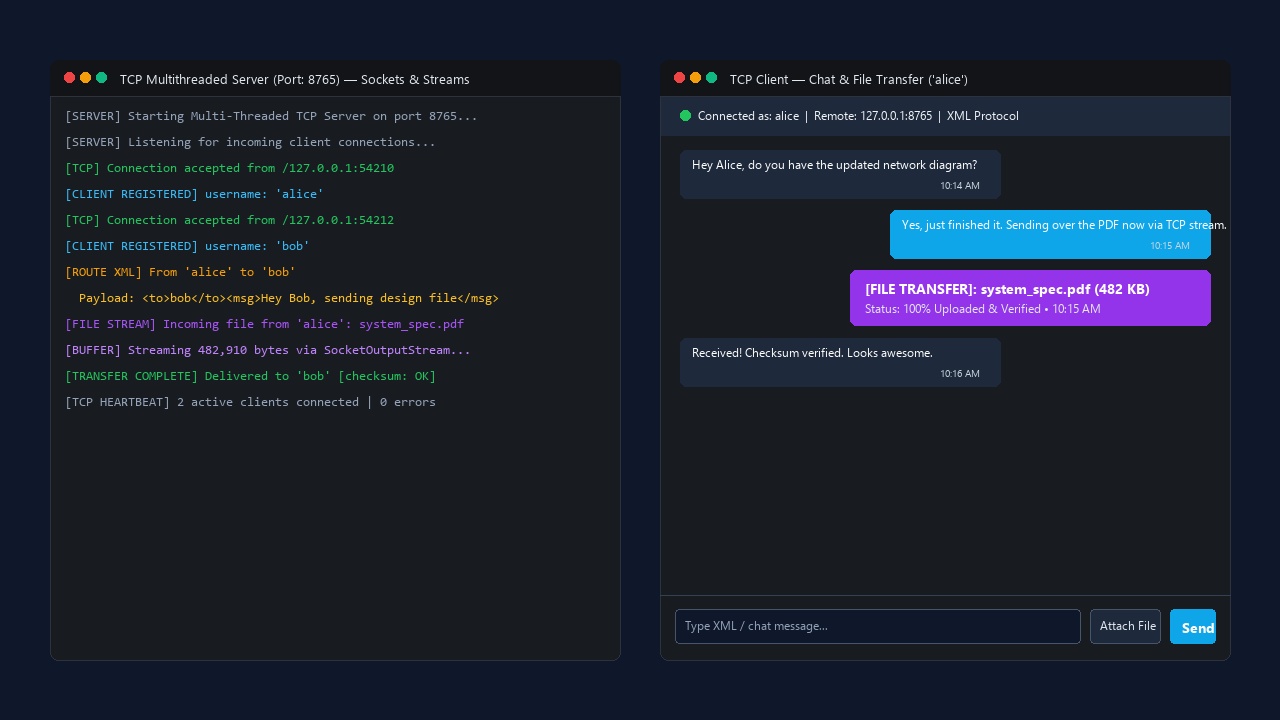This screenshot has width=1280, height=720.
Task: Click log line with connection from port 54210
Action: [x=229, y=168]
